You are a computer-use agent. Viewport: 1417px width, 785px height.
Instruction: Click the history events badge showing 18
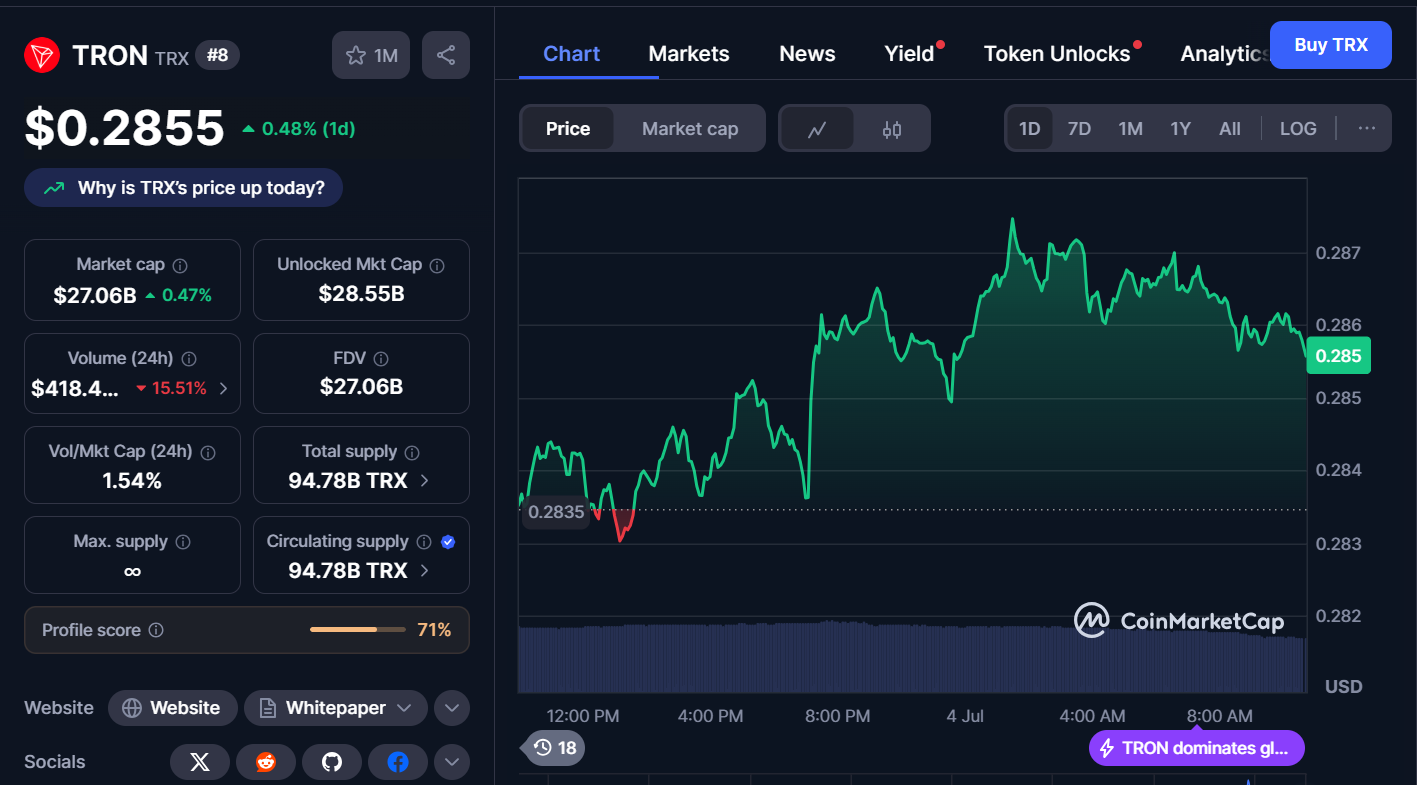[555, 747]
